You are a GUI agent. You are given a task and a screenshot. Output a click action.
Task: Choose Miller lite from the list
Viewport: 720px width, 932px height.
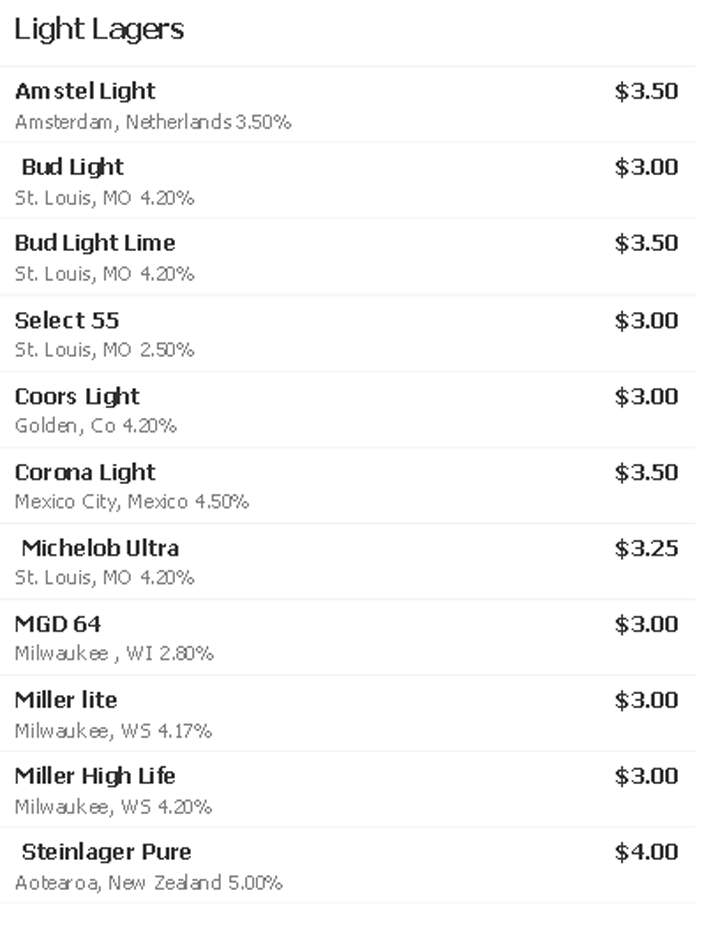pyautogui.click(x=348, y=713)
